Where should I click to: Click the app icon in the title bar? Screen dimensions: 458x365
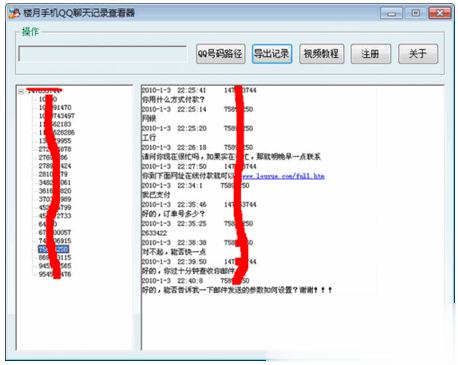click(x=14, y=13)
